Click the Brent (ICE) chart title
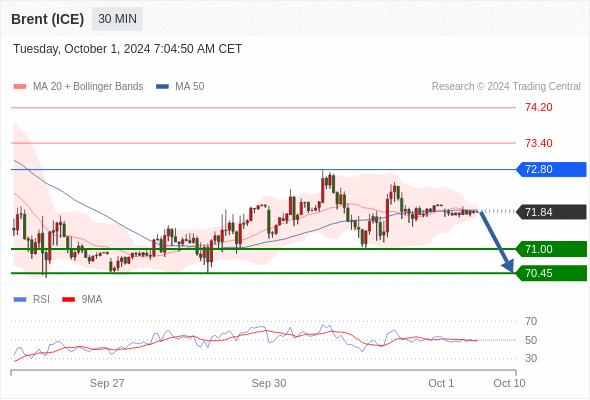The image size is (590, 400). [x=47, y=19]
